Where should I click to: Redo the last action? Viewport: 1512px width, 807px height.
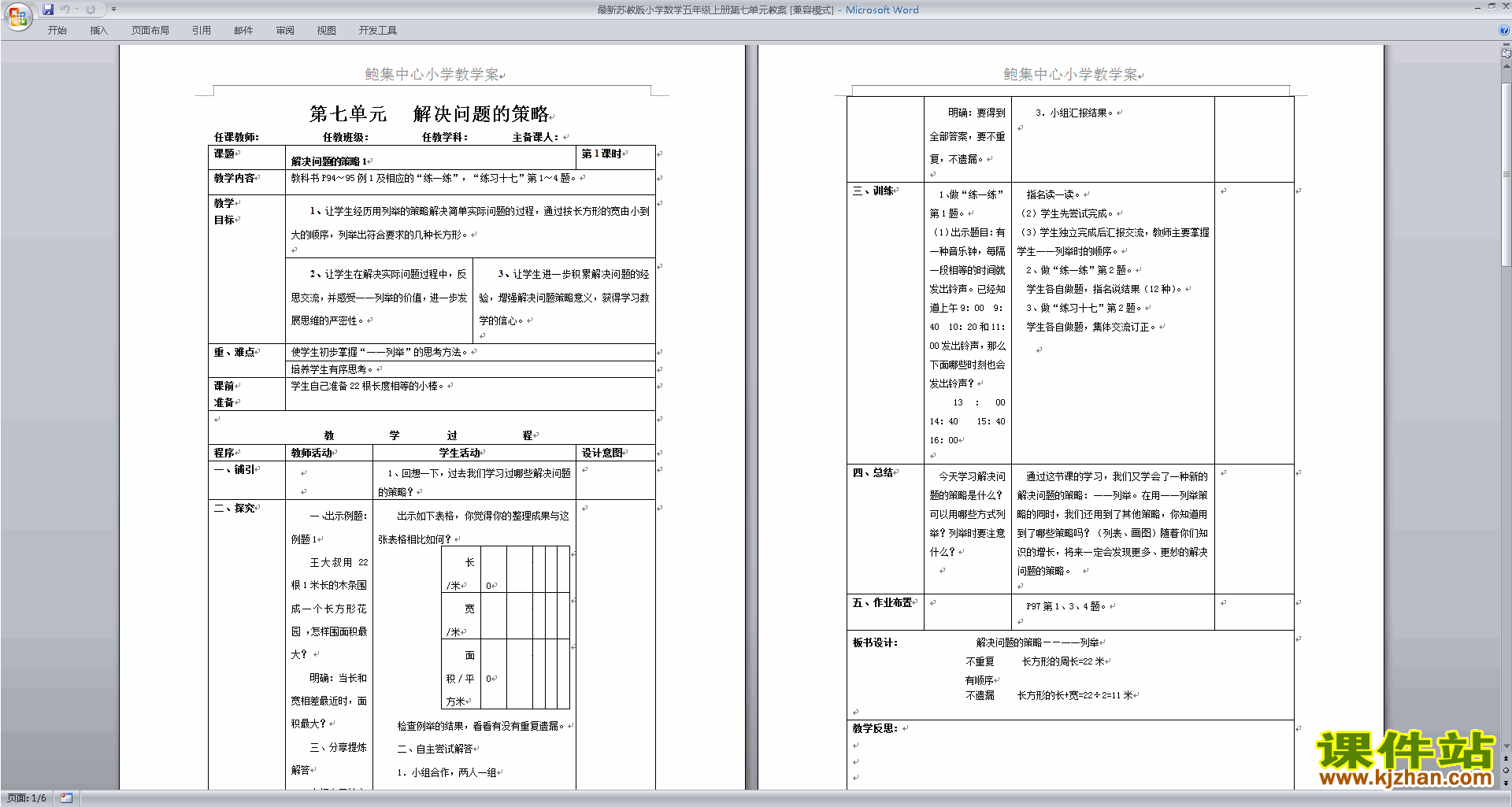(91, 9)
